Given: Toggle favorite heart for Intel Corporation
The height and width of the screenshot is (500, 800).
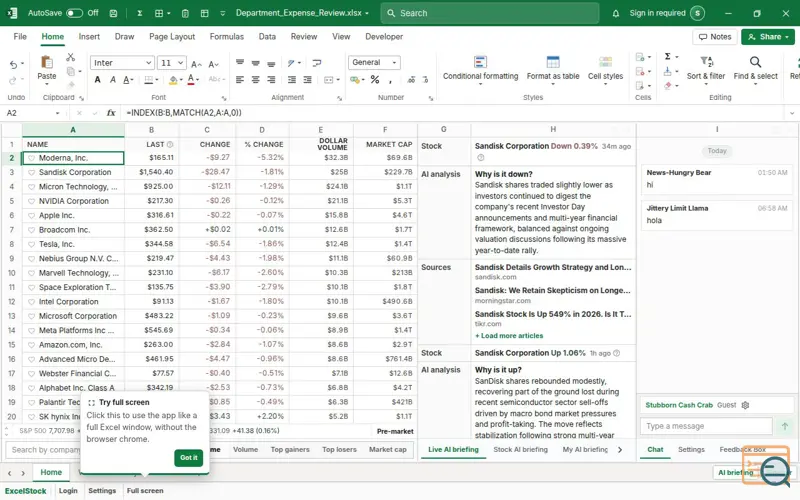Looking at the screenshot, I should tap(32, 302).
